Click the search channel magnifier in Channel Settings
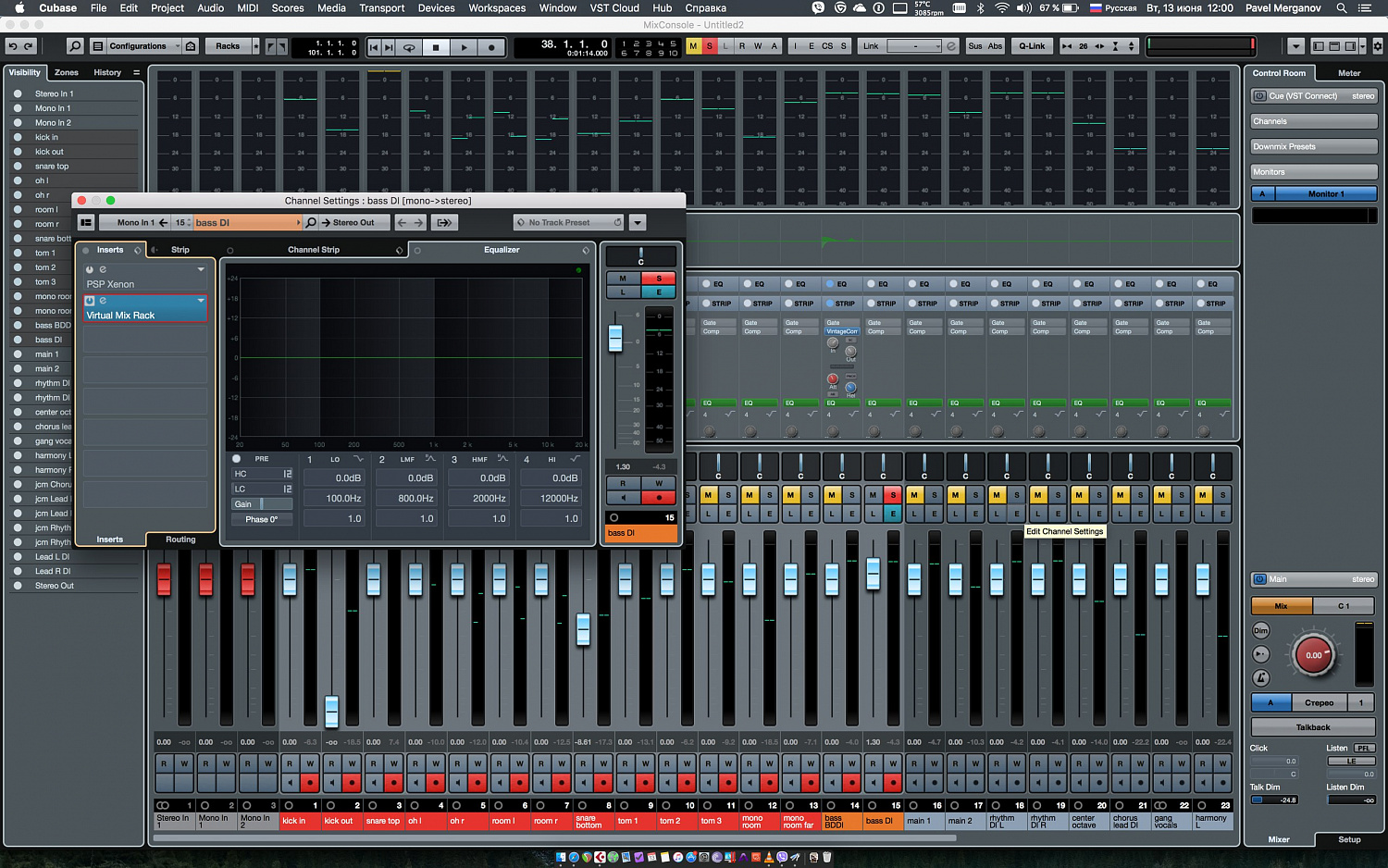 [x=311, y=222]
